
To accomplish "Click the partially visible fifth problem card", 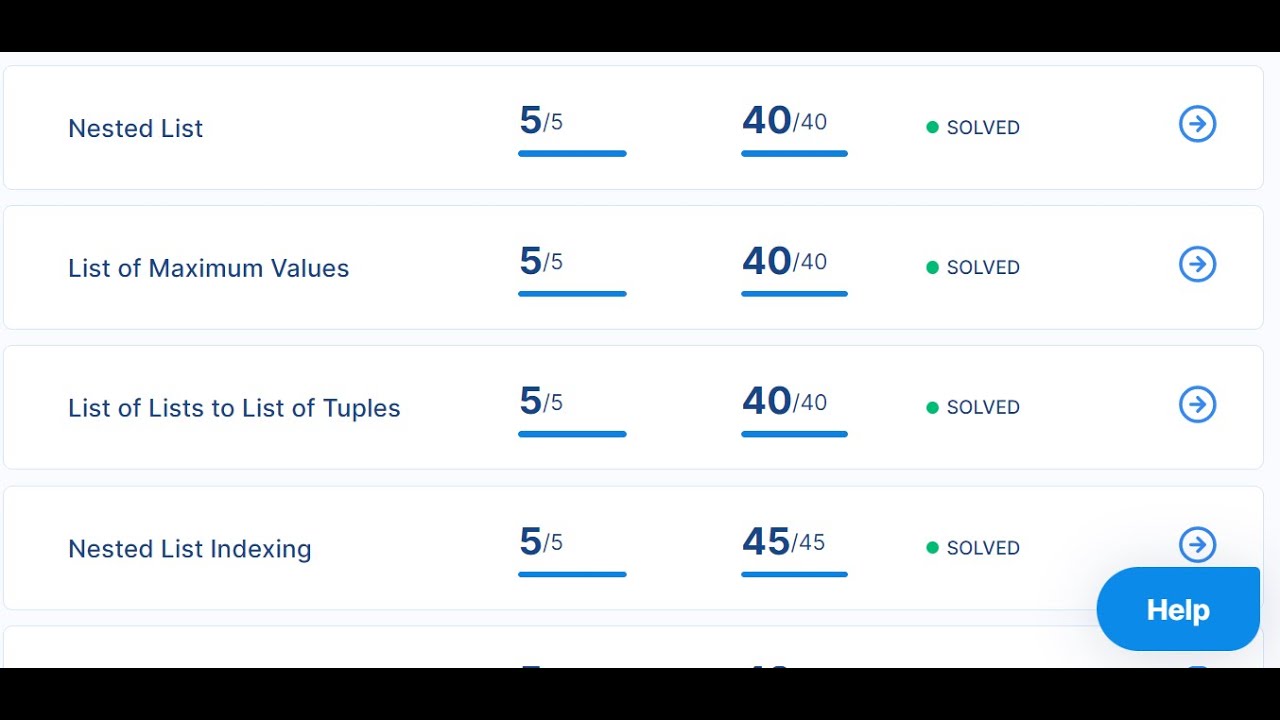I will (x=300, y=648).
